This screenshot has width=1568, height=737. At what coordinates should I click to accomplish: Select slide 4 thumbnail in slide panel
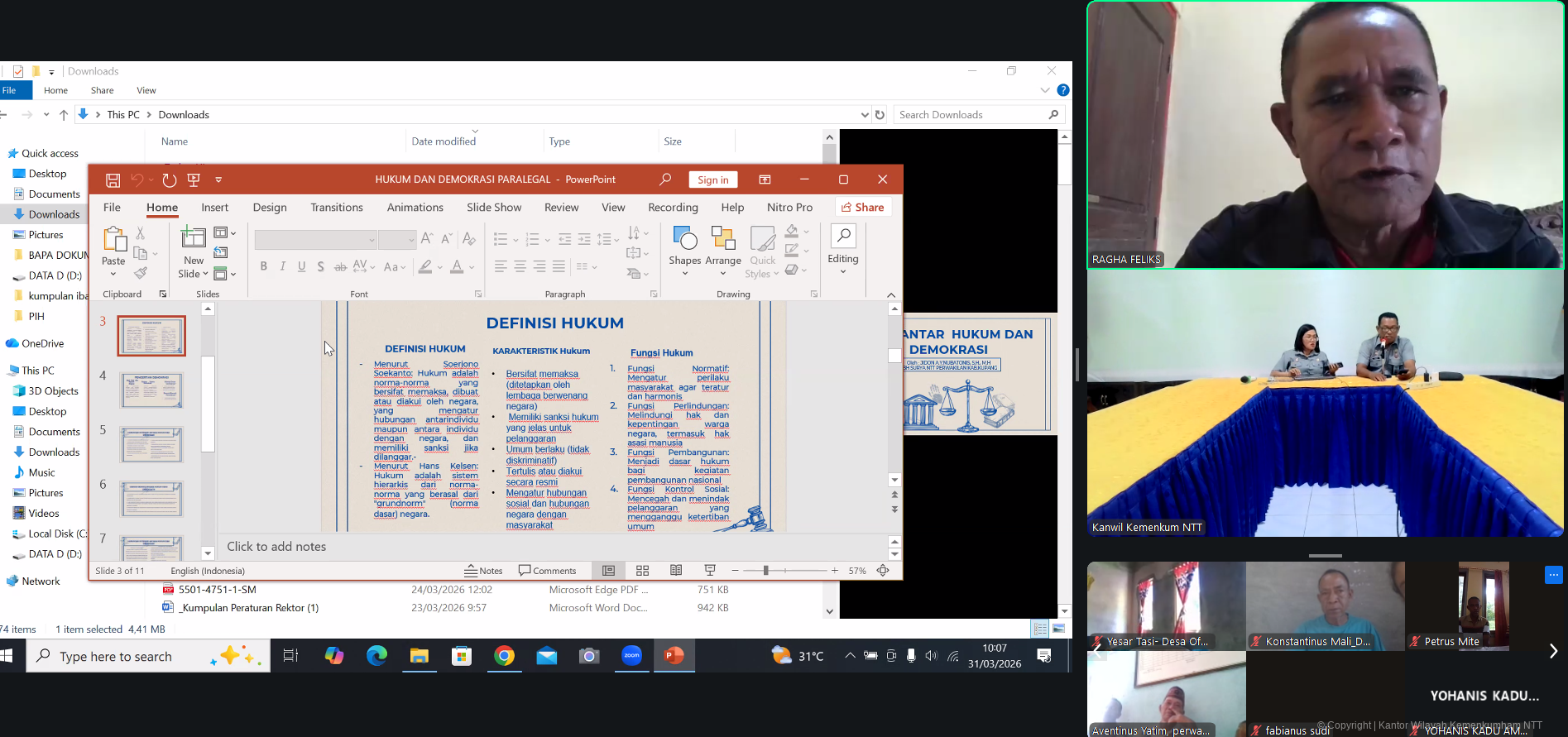(151, 390)
